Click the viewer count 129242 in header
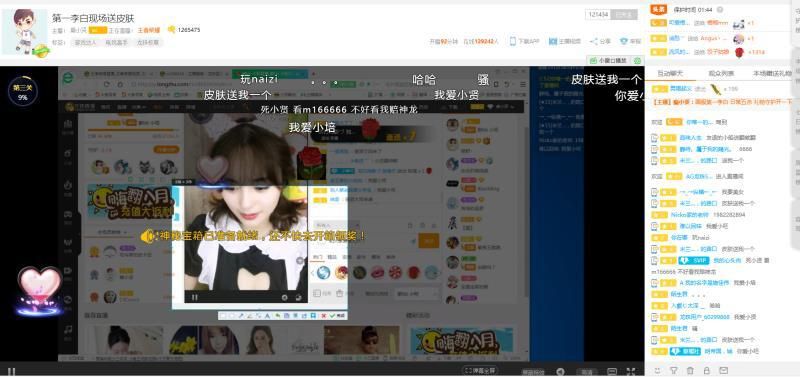 (x=483, y=41)
